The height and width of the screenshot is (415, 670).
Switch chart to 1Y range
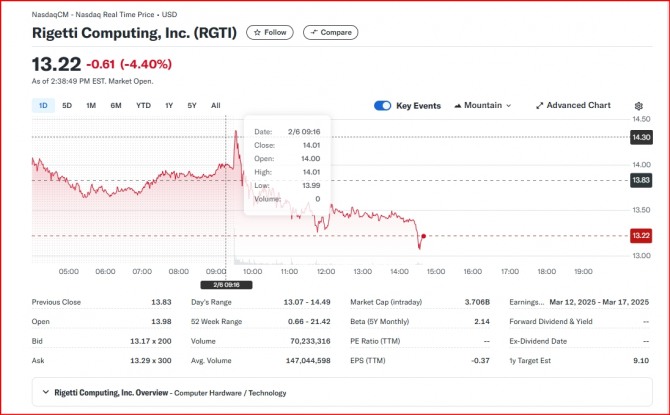tap(169, 105)
